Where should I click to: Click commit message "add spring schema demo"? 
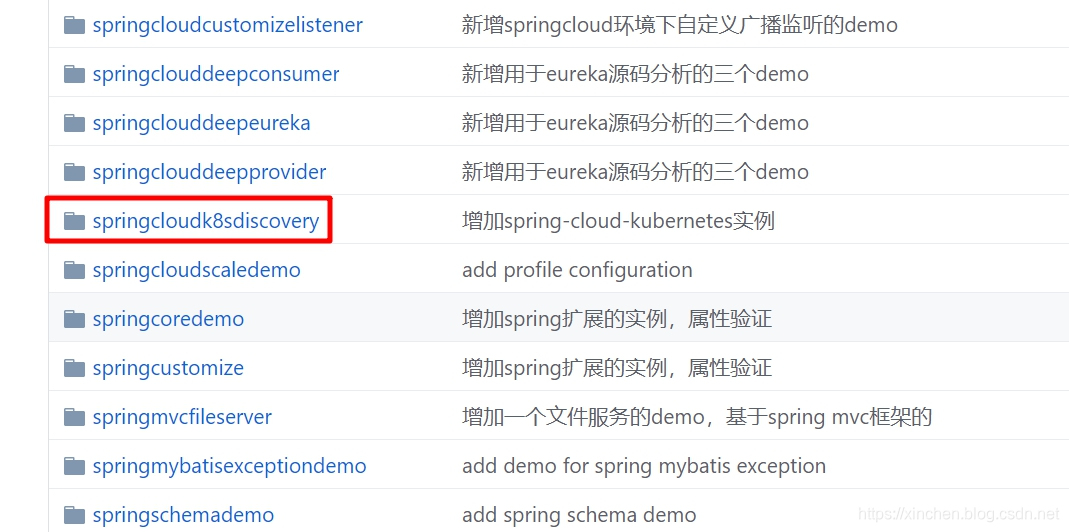pos(579,515)
